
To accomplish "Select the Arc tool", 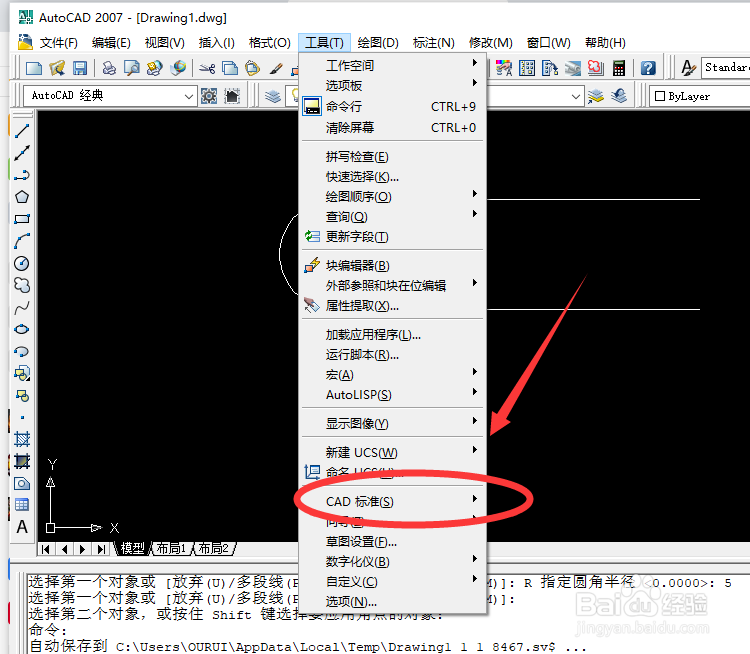I will point(22,241).
